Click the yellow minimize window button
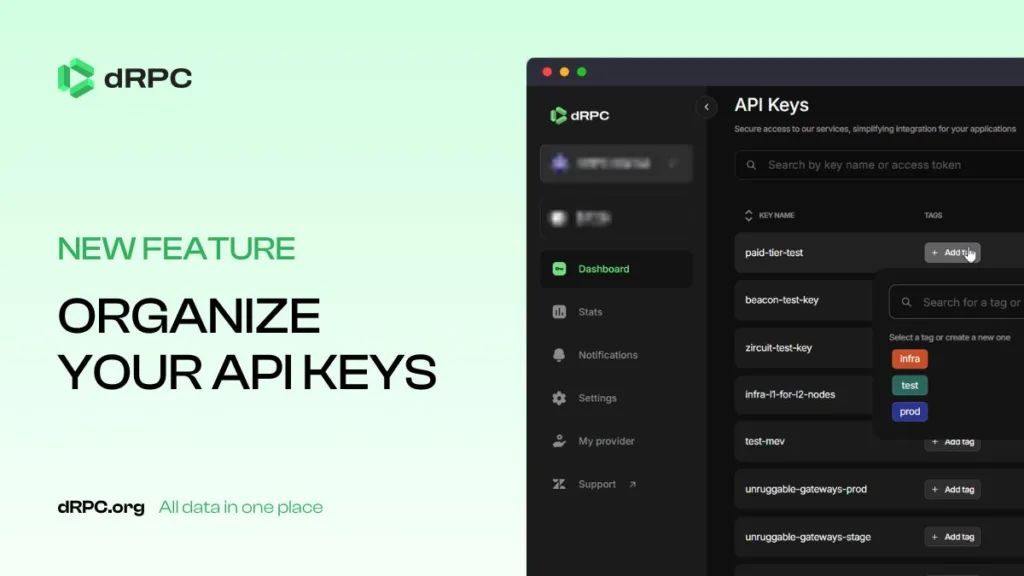 tap(564, 72)
